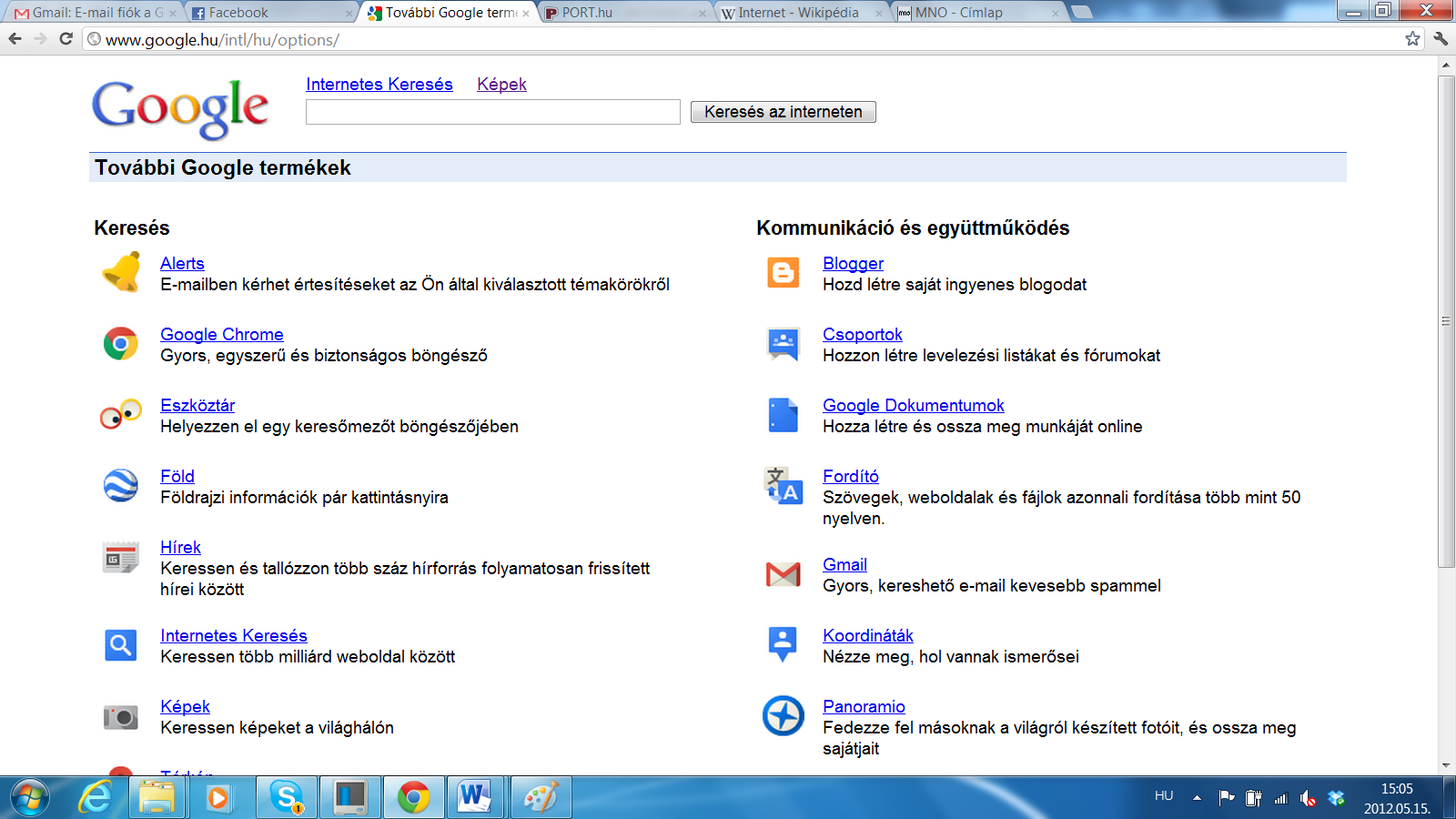Viewport: 1456px width, 819px height.
Task: Open a new tab button
Action: (1082, 12)
